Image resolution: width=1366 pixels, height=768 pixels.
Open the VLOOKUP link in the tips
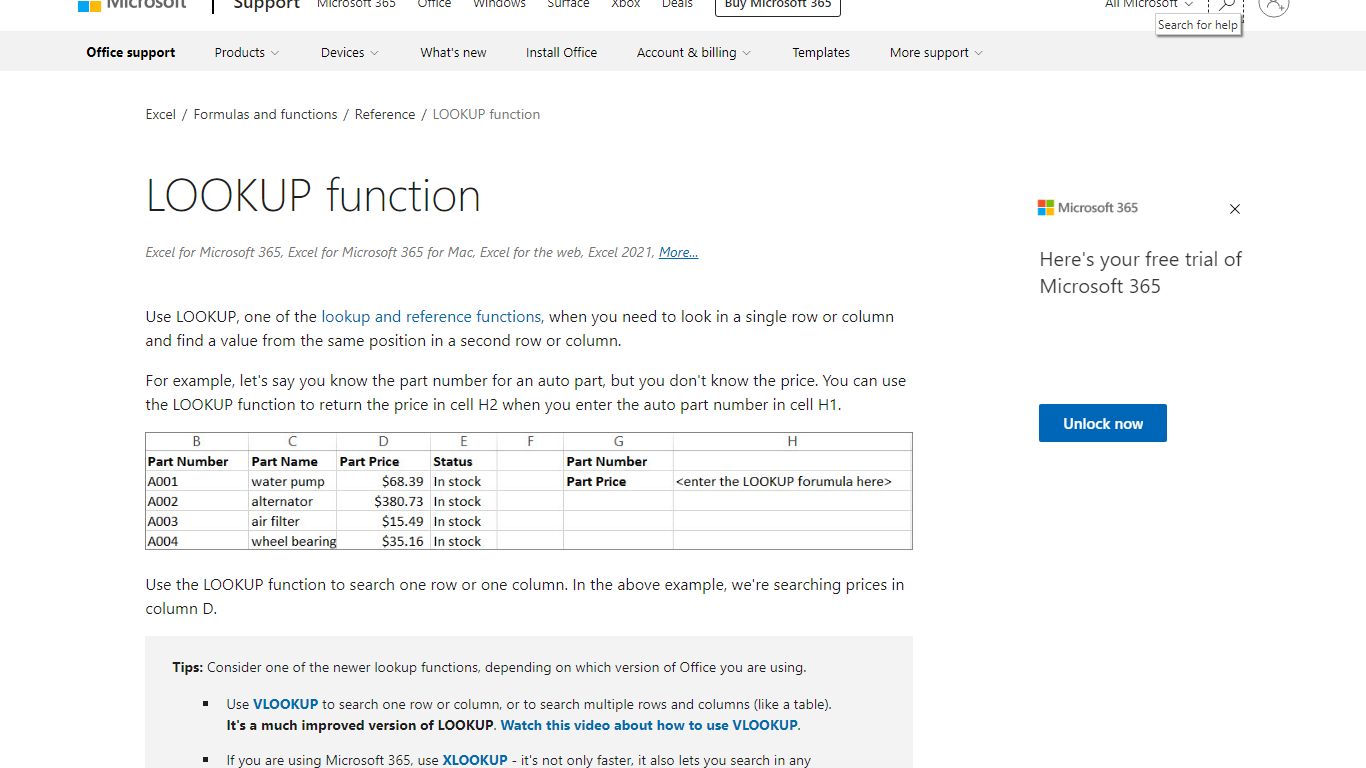[x=285, y=704]
